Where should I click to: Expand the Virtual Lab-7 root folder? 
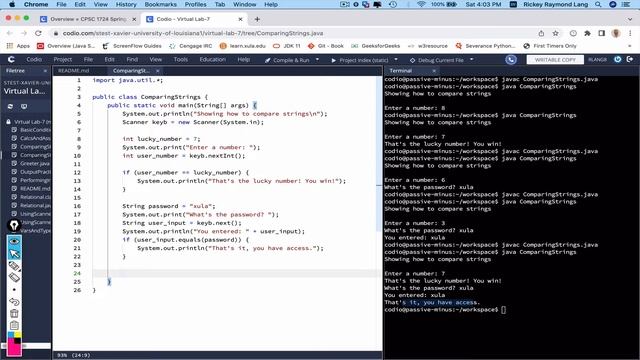pos(28,122)
